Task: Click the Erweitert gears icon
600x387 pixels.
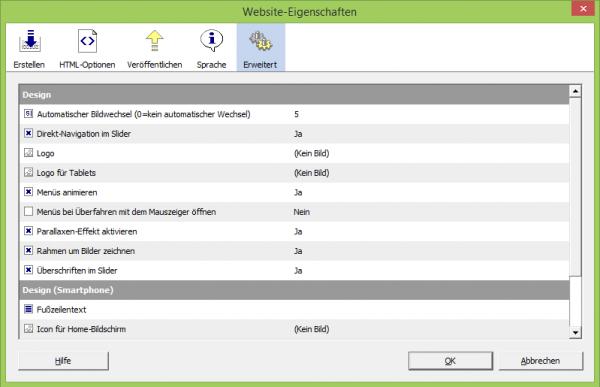Action: point(261,41)
